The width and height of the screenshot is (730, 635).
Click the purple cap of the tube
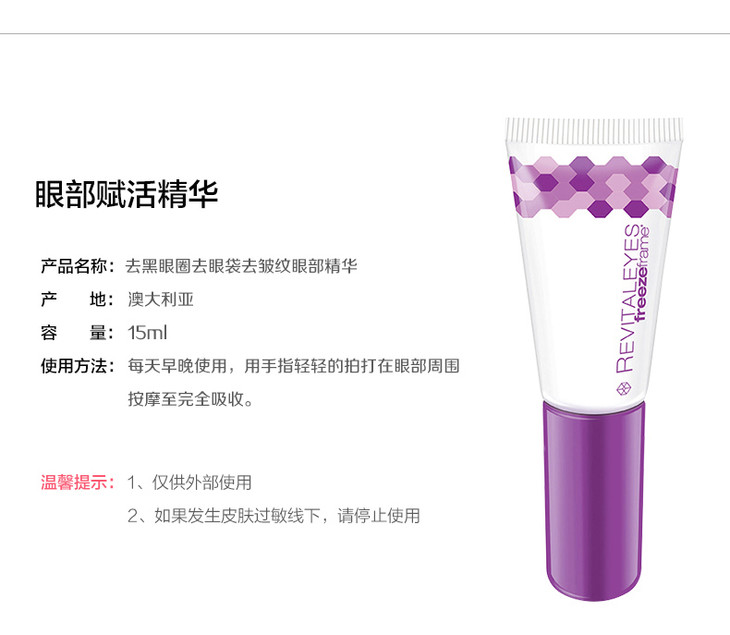coord(594,501)
